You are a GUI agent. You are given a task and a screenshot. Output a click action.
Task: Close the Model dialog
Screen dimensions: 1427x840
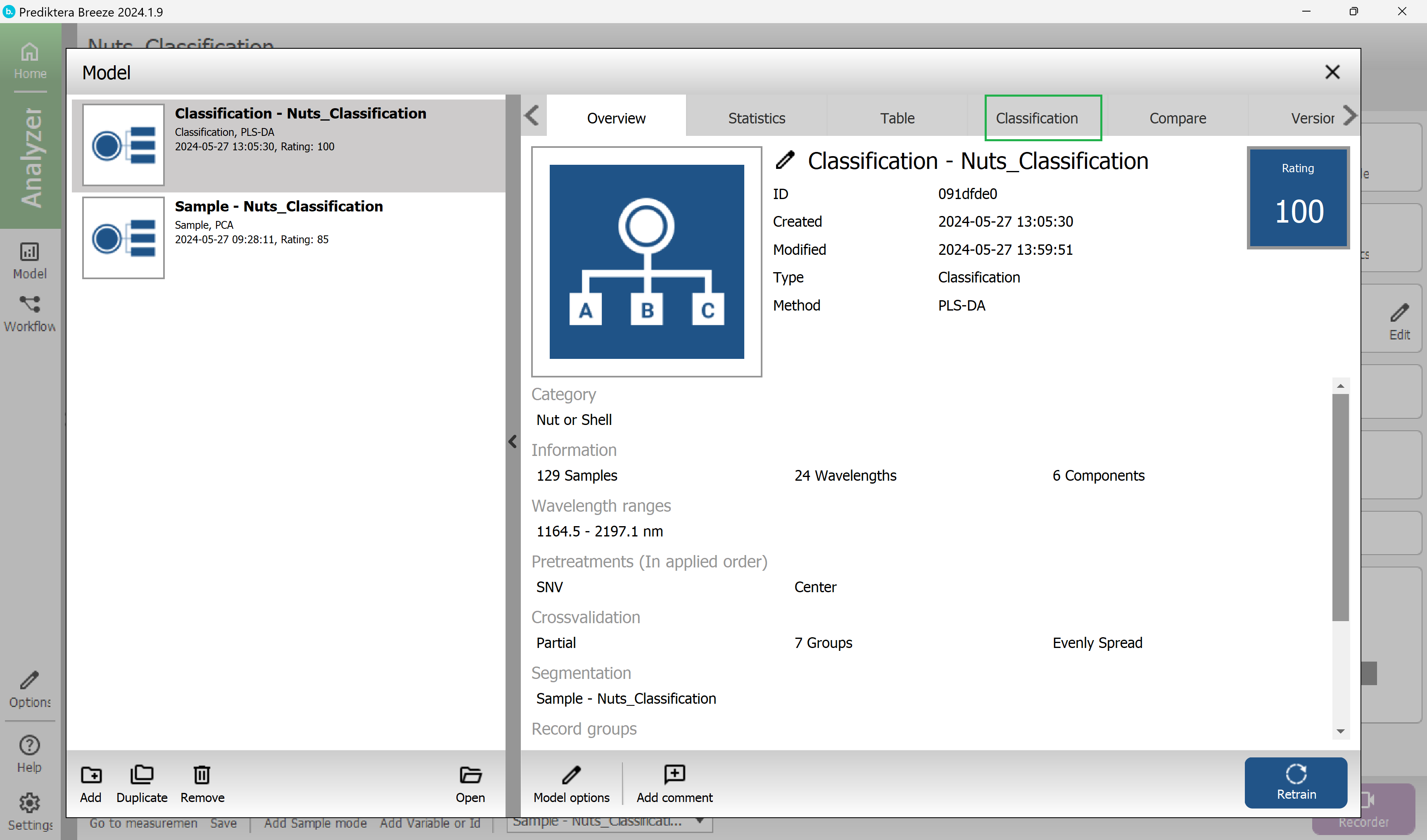tap(1332, 72)
